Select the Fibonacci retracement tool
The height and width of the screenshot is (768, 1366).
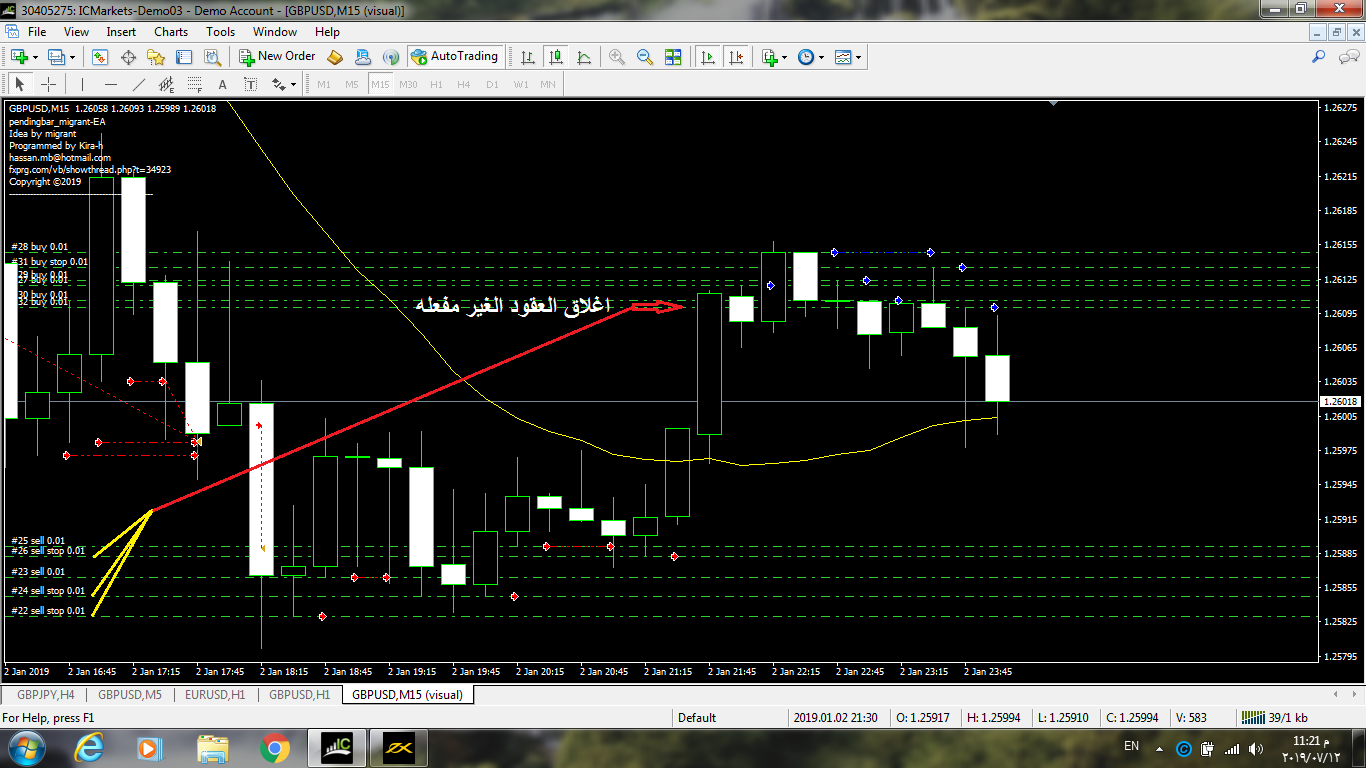tap(195, 85)
